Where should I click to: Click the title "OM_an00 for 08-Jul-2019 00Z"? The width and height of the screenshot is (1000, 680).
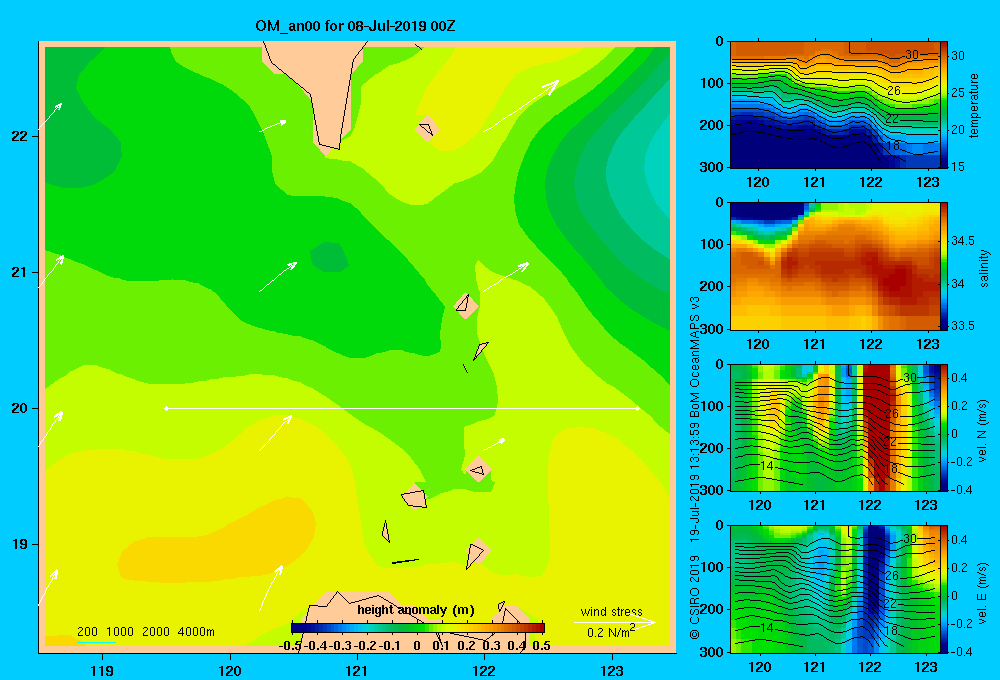[355, 26]
